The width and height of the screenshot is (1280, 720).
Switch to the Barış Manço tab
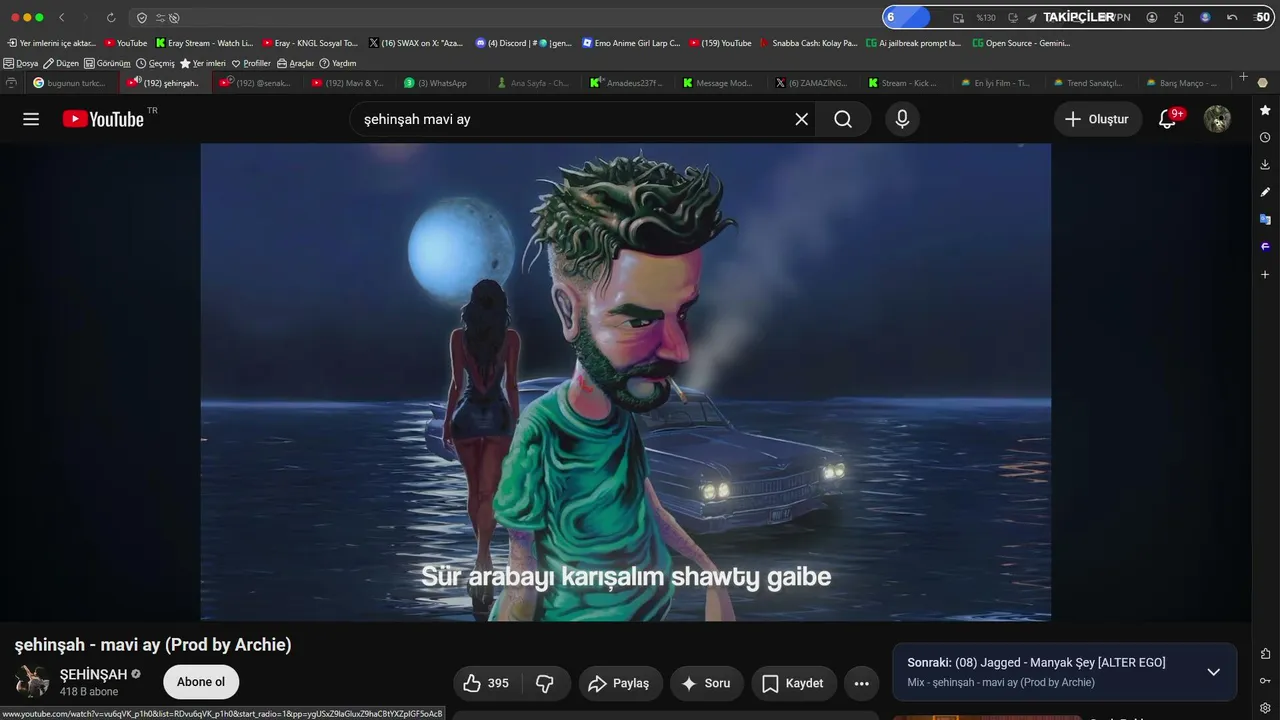tap(1183, 83)
